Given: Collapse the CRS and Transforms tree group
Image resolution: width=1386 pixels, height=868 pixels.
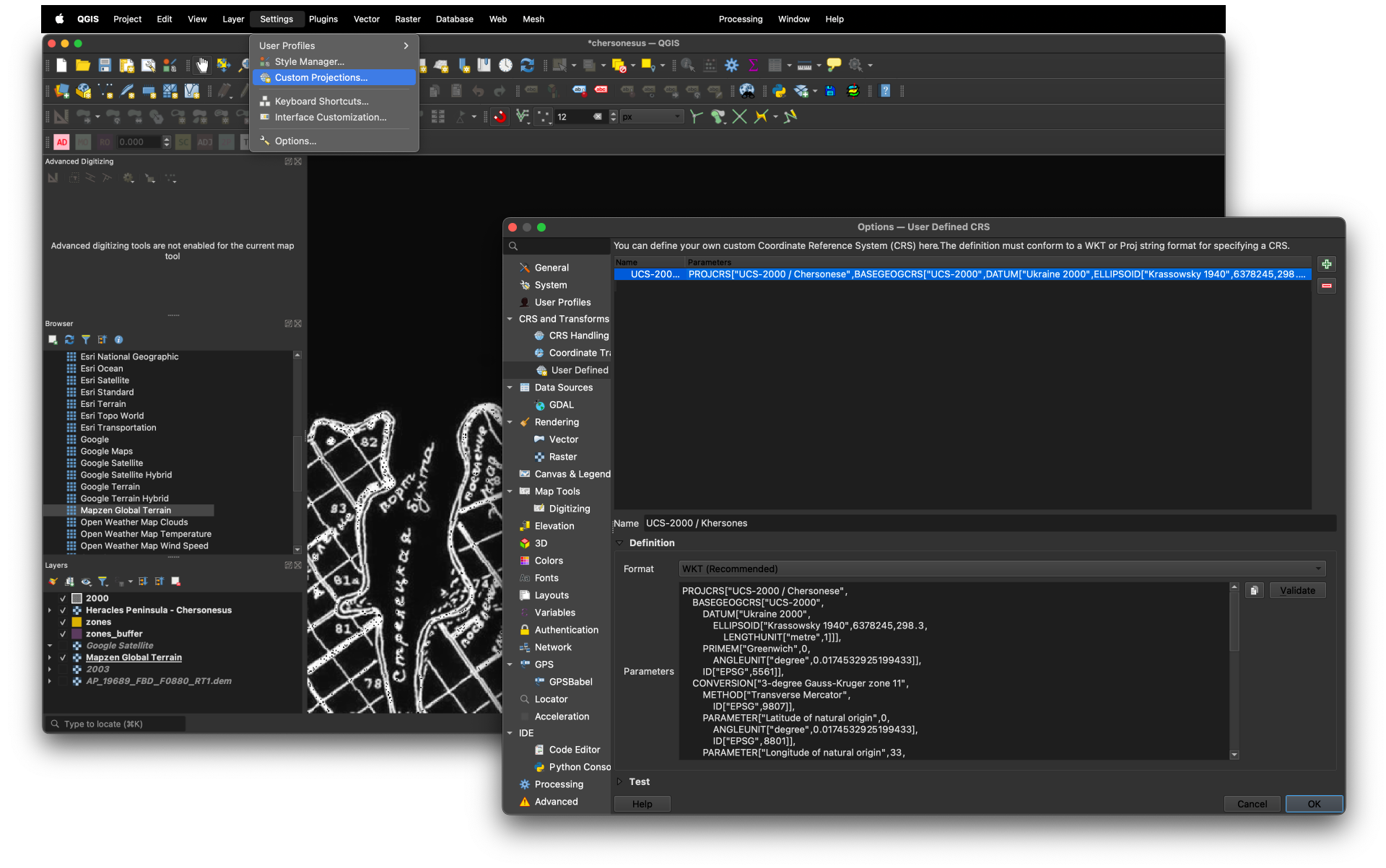Looking at the screenshot, I should coord(510,319).
